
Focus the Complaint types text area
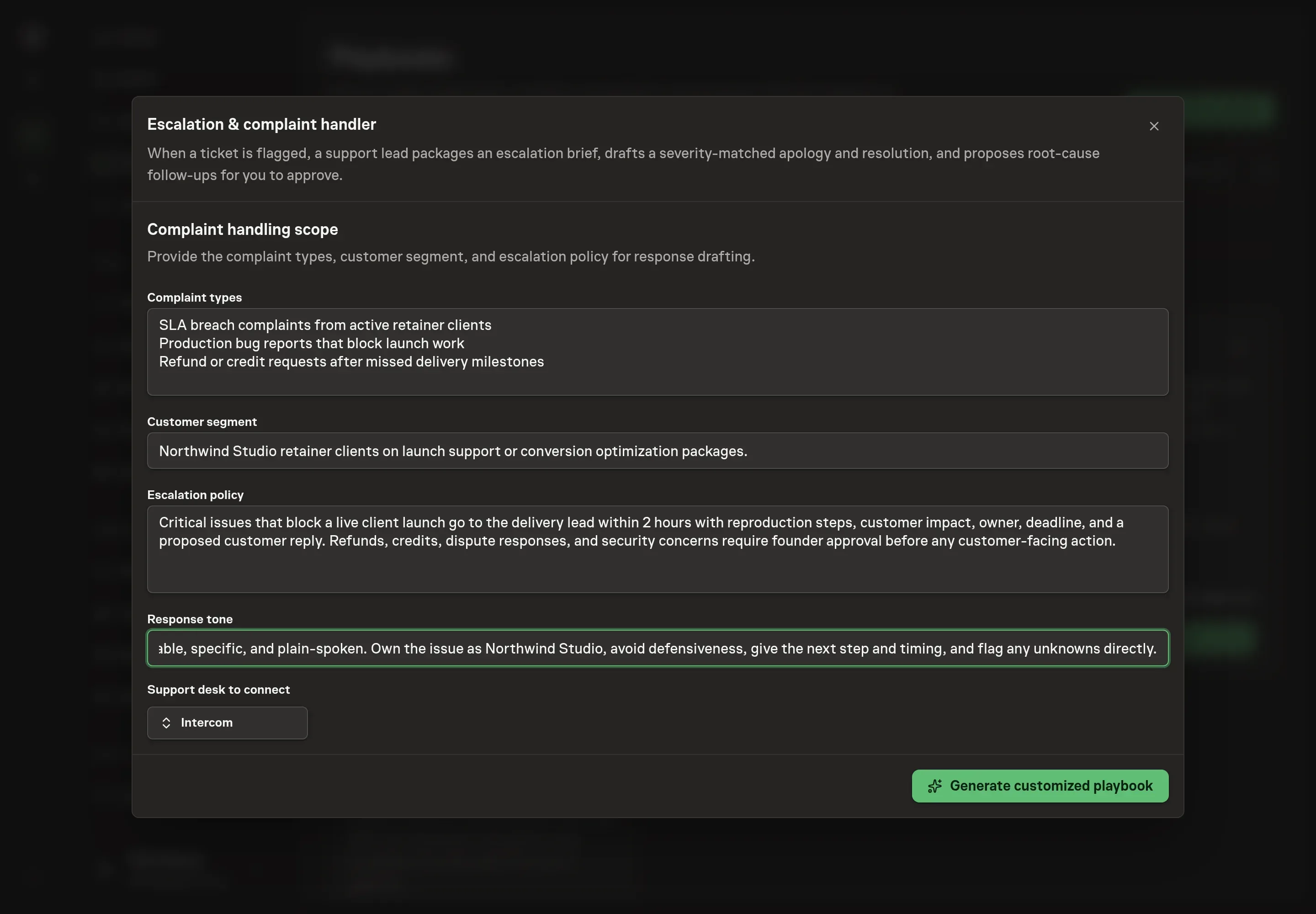(x=658, y=351)
